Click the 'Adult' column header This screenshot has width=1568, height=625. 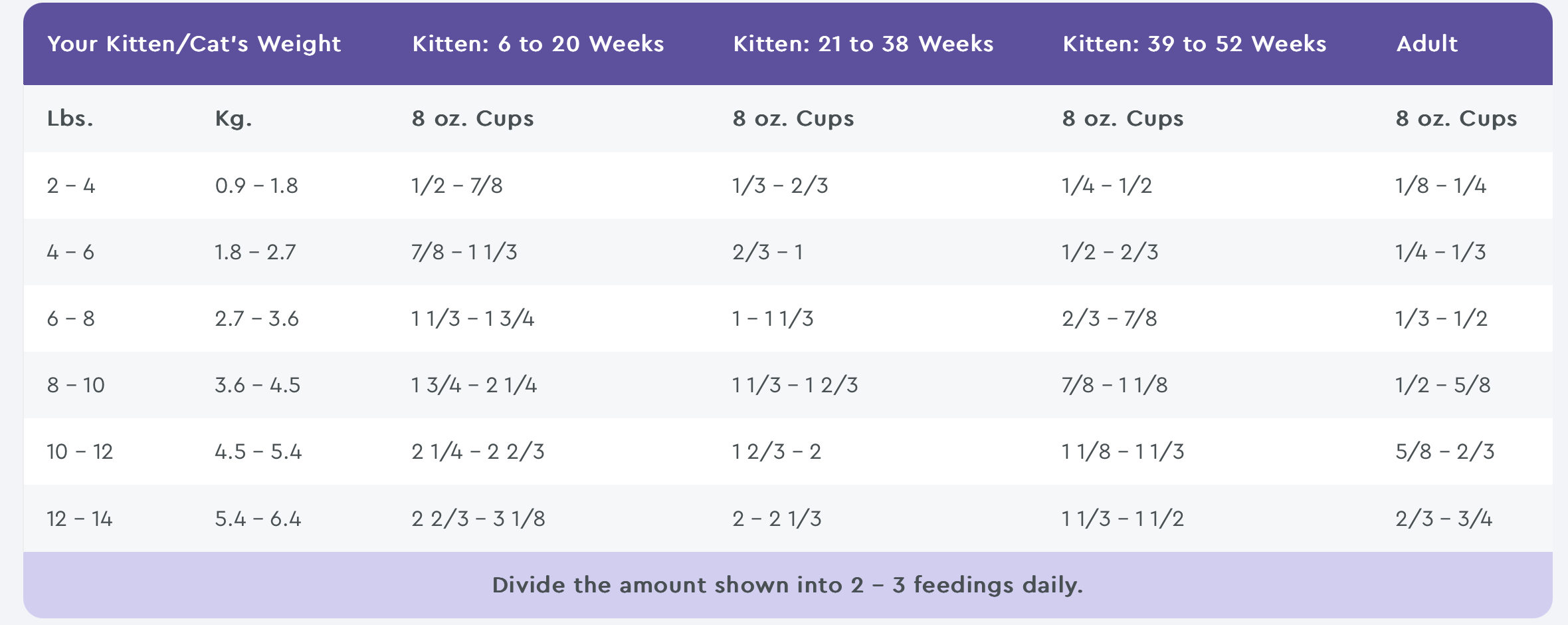point(1426,44)
